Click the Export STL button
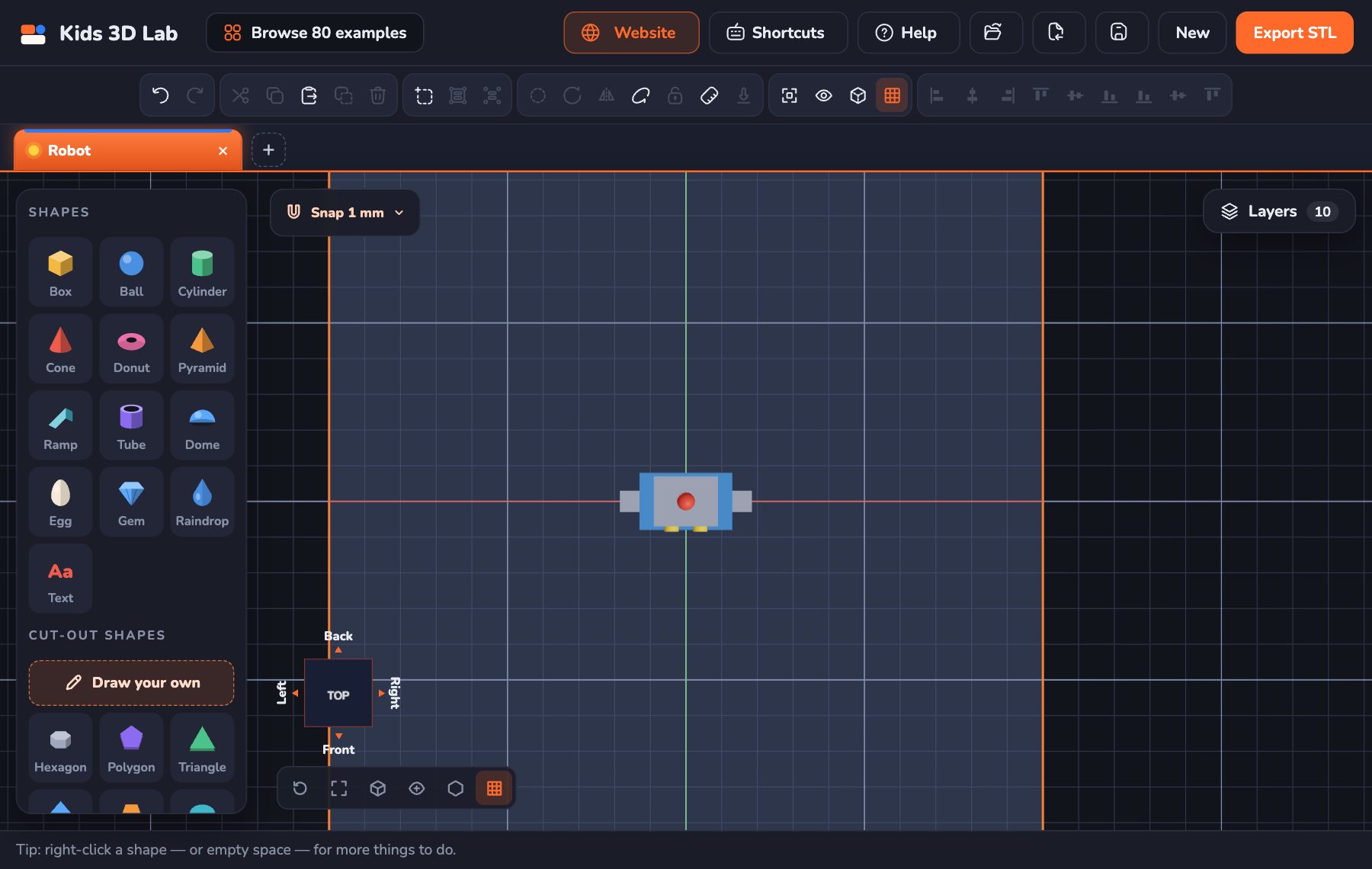This screenshot has width=1372, height=869. point(1294,33)
